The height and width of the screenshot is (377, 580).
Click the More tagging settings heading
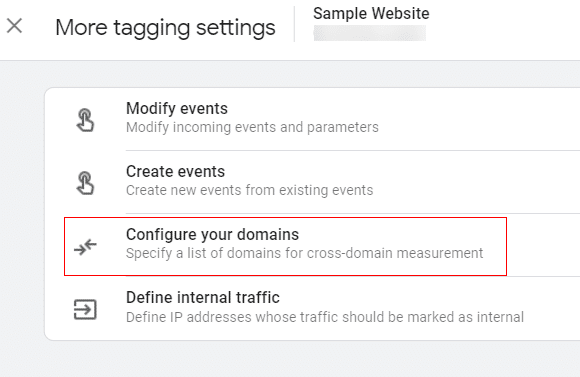pos(165,28)
